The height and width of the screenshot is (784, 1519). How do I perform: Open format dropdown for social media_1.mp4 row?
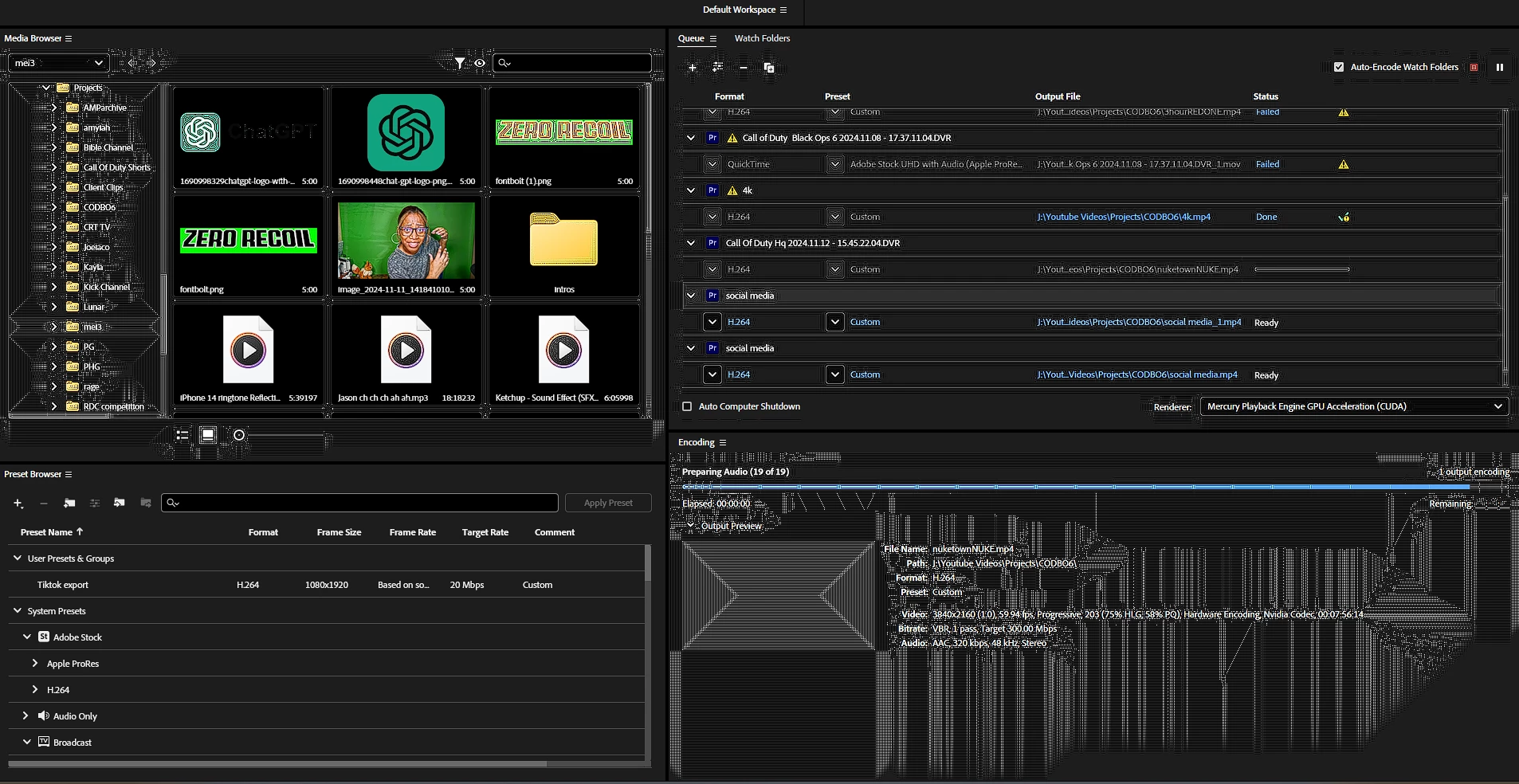(712, 322)
